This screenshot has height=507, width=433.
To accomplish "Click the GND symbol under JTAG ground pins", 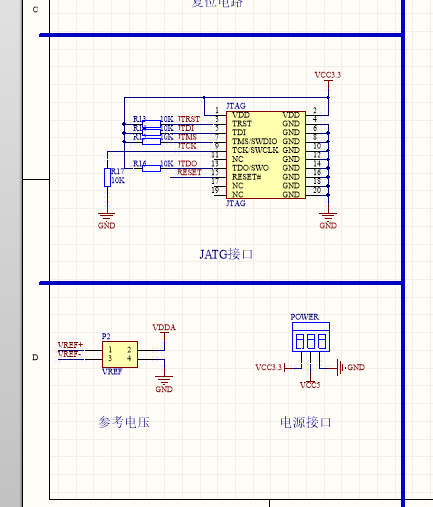I will (328, 221).
